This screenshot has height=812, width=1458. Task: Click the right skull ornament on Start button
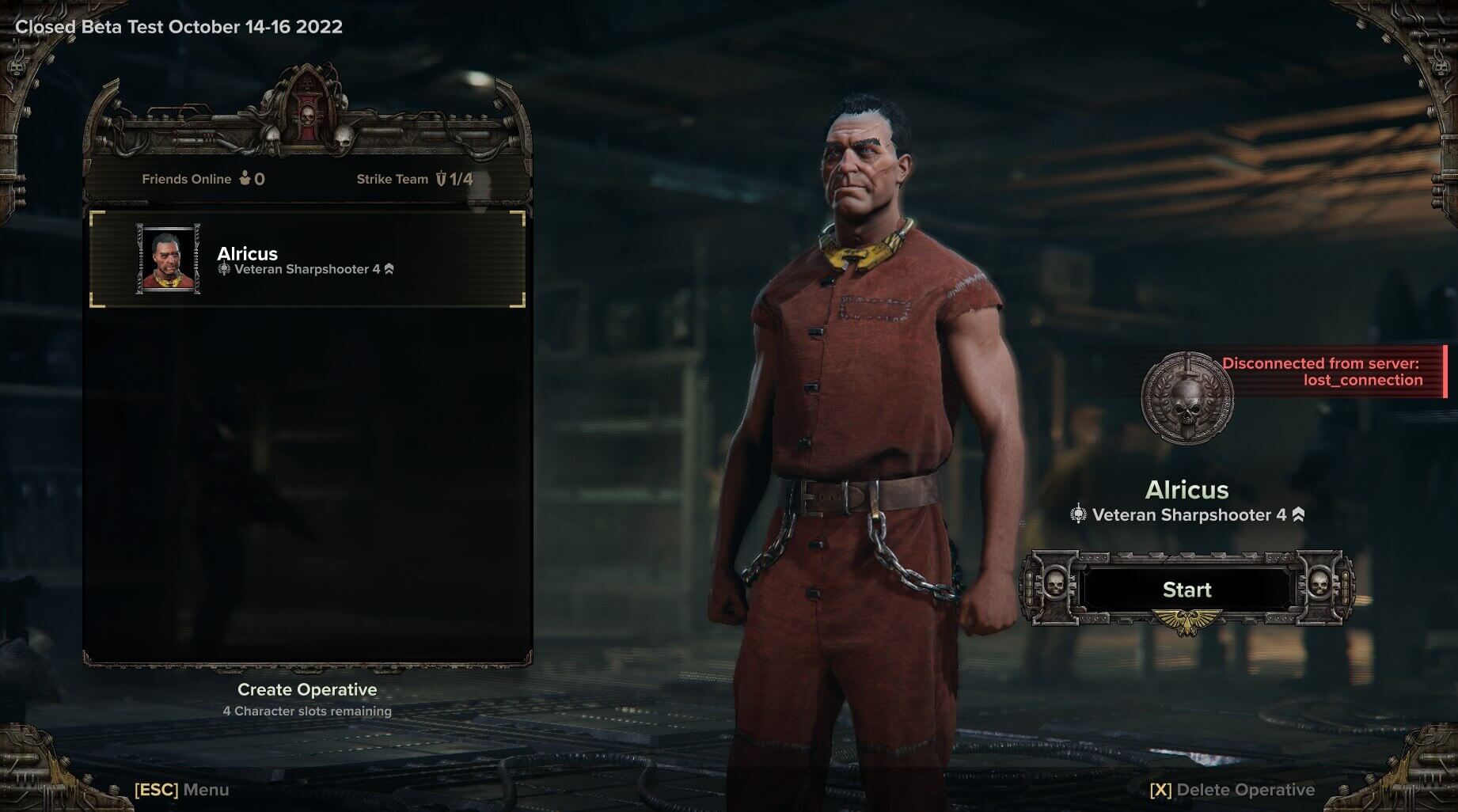(x=1318, y=586)
